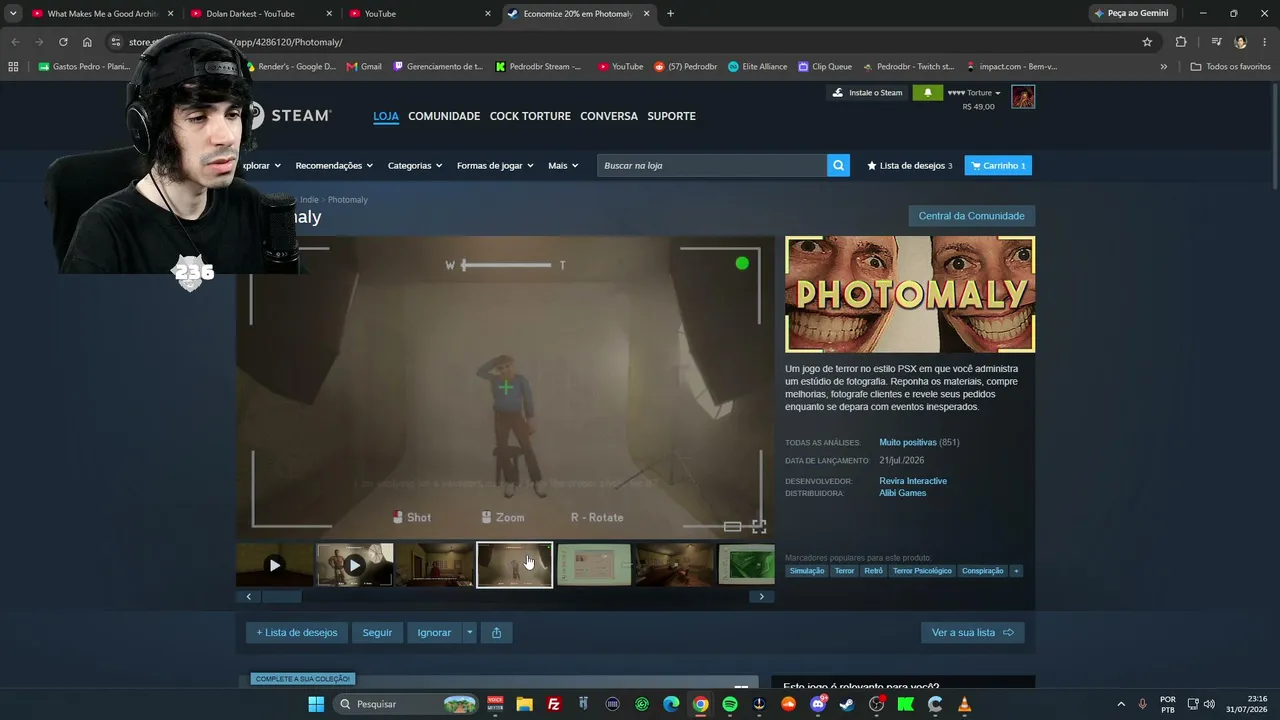Open File Explorer from the taskbar
The width and height of the screenshot is (1280, 720).
525,704
